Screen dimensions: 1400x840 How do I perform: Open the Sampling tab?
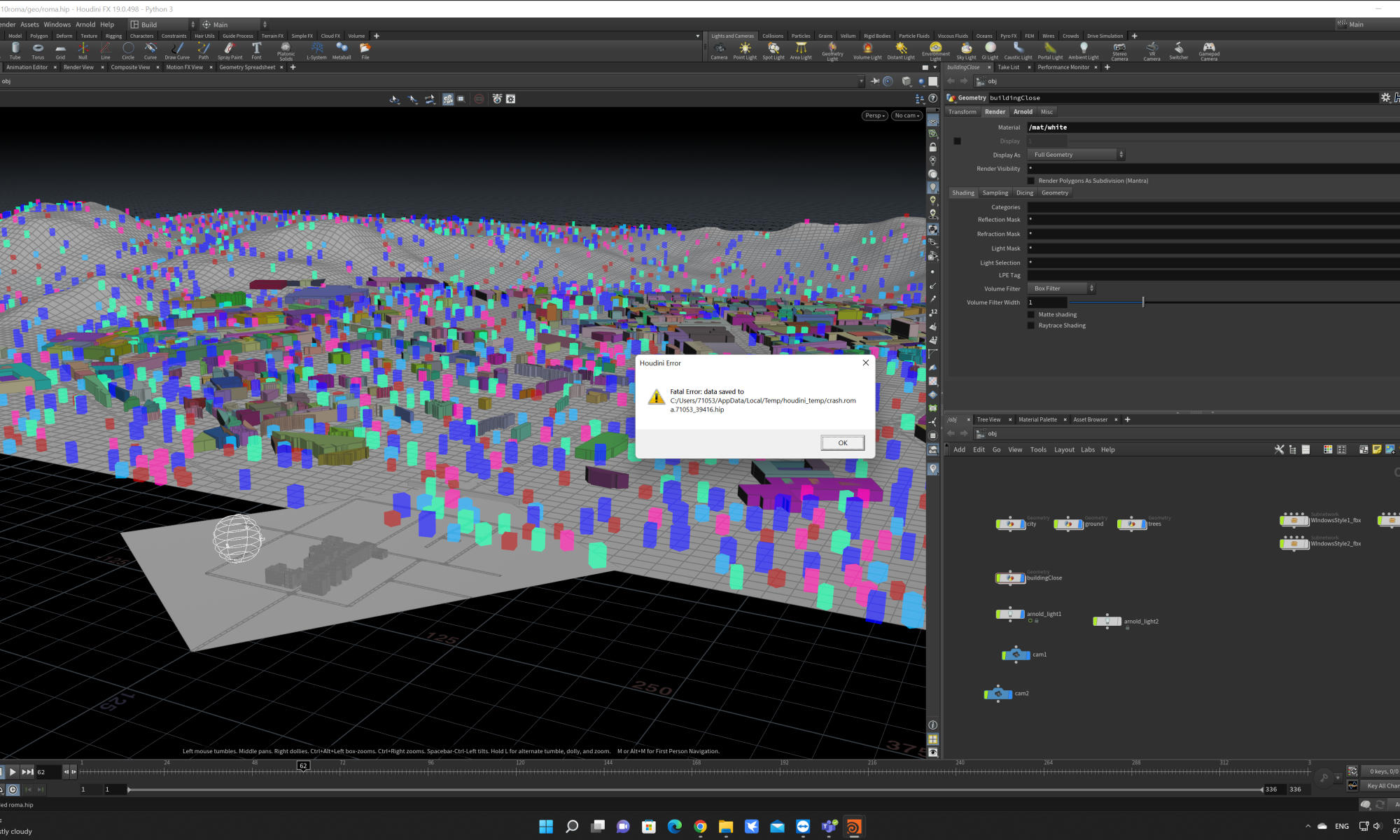pyautogui.click(x=995, y=193)
